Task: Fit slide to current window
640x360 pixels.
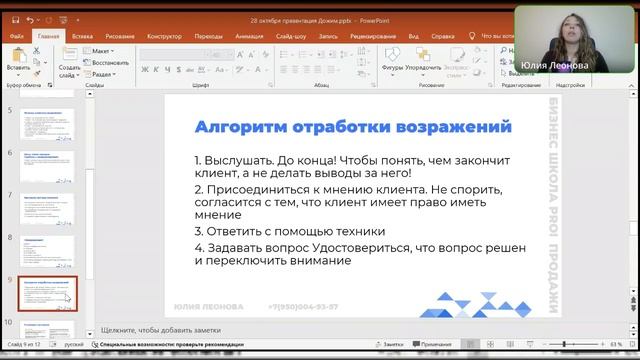Action: coord(632,344)
